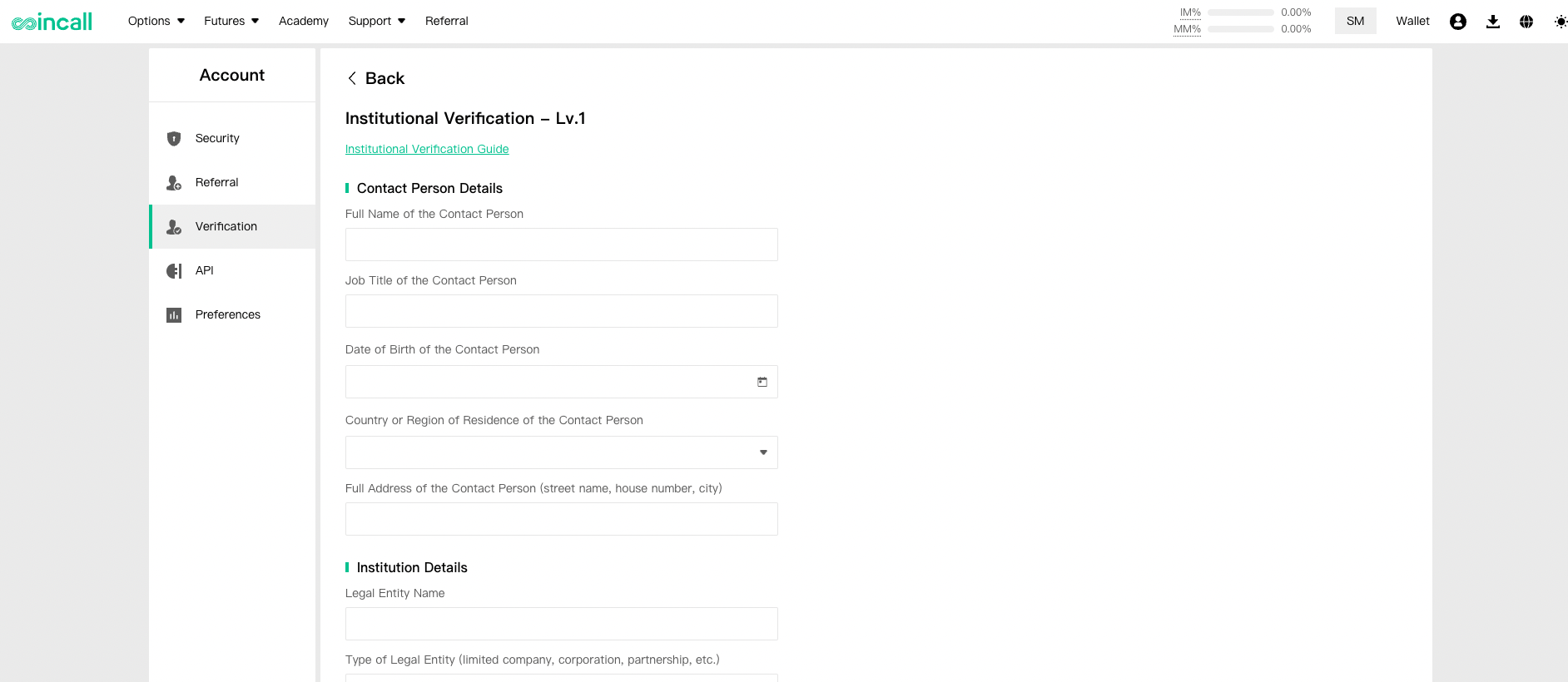Viewport: 1568px width, 682px height.
Task: Click the Institution Details heading
Action: point(412,567)
